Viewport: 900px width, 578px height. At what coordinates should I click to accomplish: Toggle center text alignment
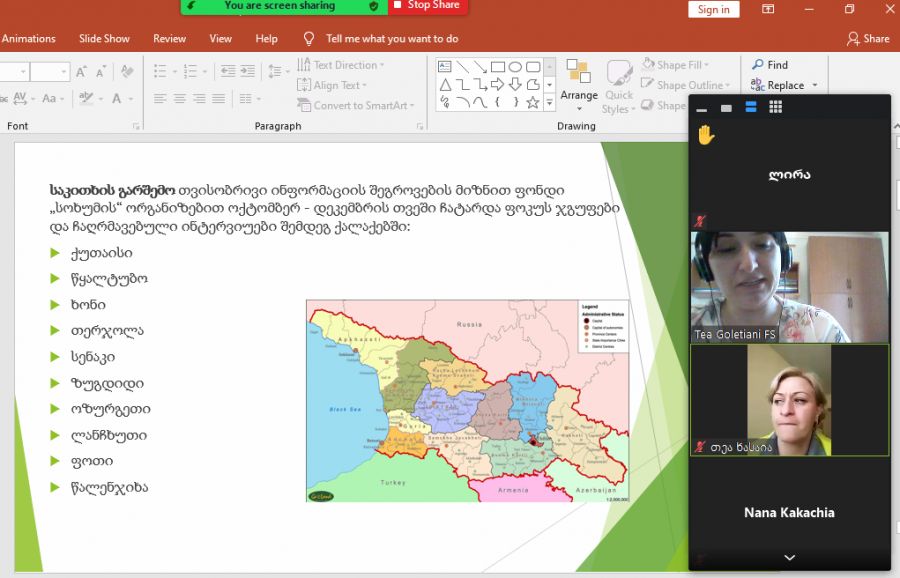(x=180, y=98)
